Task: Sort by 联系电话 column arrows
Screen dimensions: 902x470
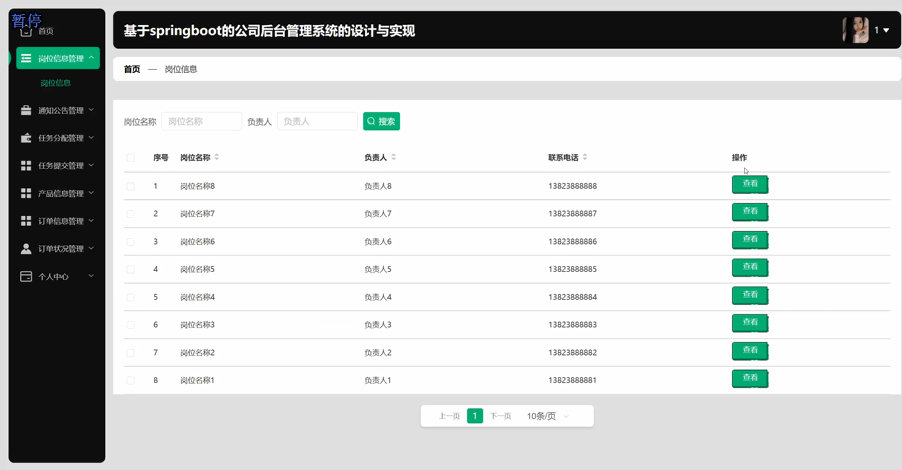Action: pos(585,157)
